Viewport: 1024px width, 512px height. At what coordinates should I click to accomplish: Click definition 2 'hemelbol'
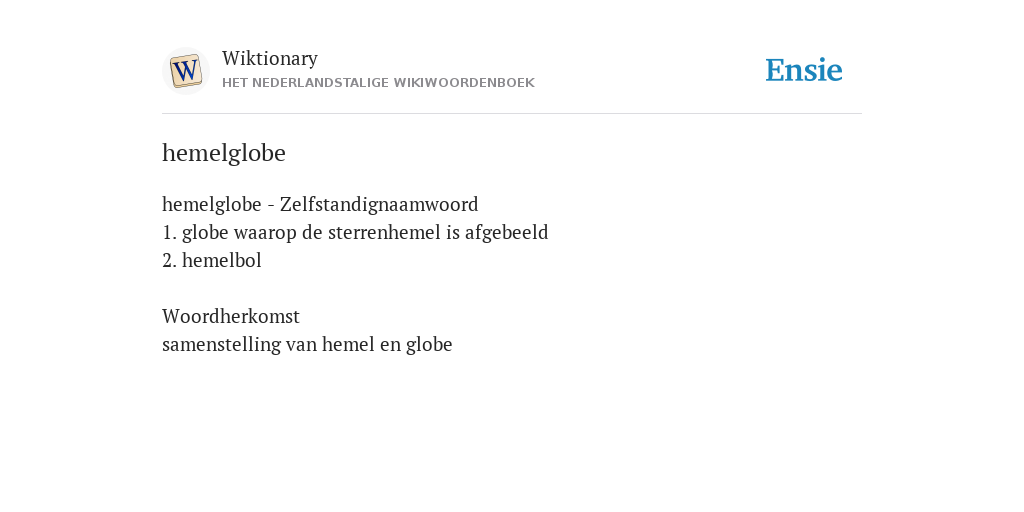212,261
